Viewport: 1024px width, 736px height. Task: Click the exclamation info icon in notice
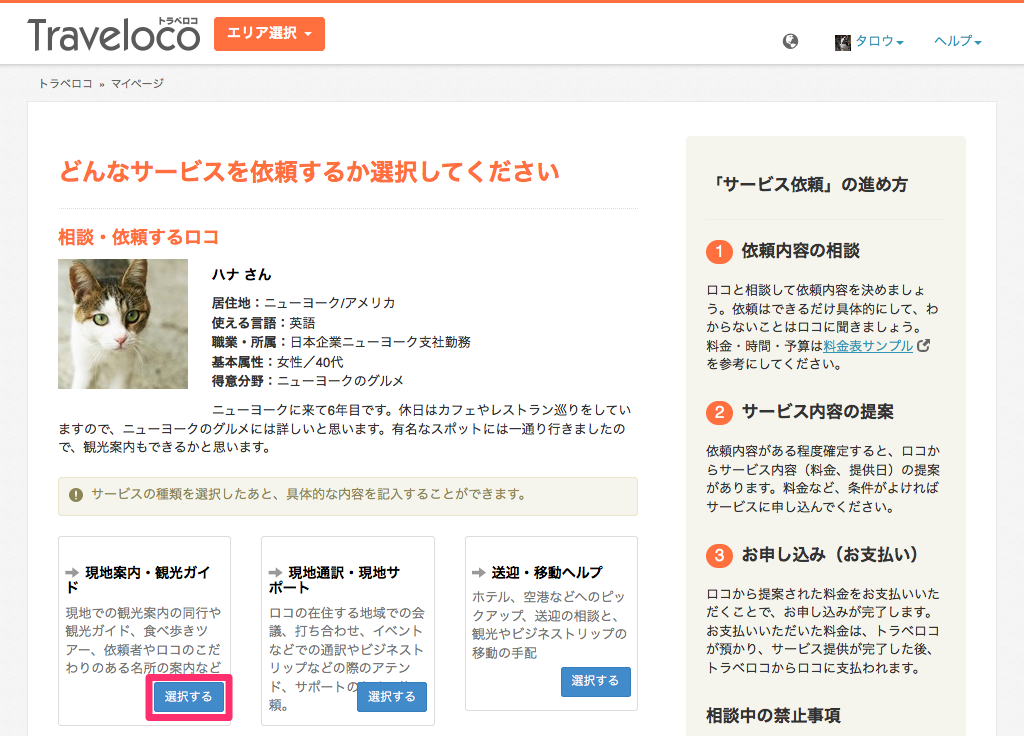coord(76,494)
